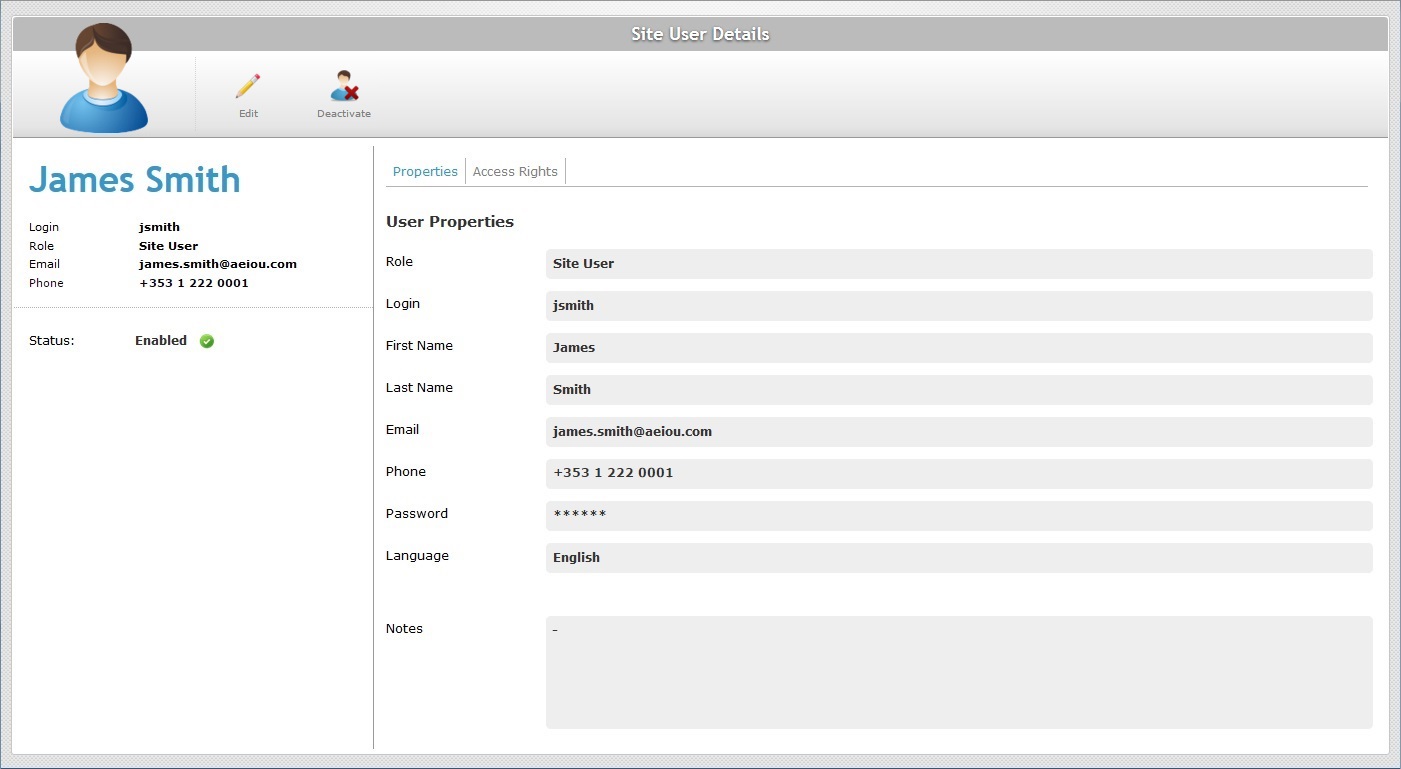Click the James Smith name heading
The height and width of the screenshot is (769, 1401).
click(135, 180)
